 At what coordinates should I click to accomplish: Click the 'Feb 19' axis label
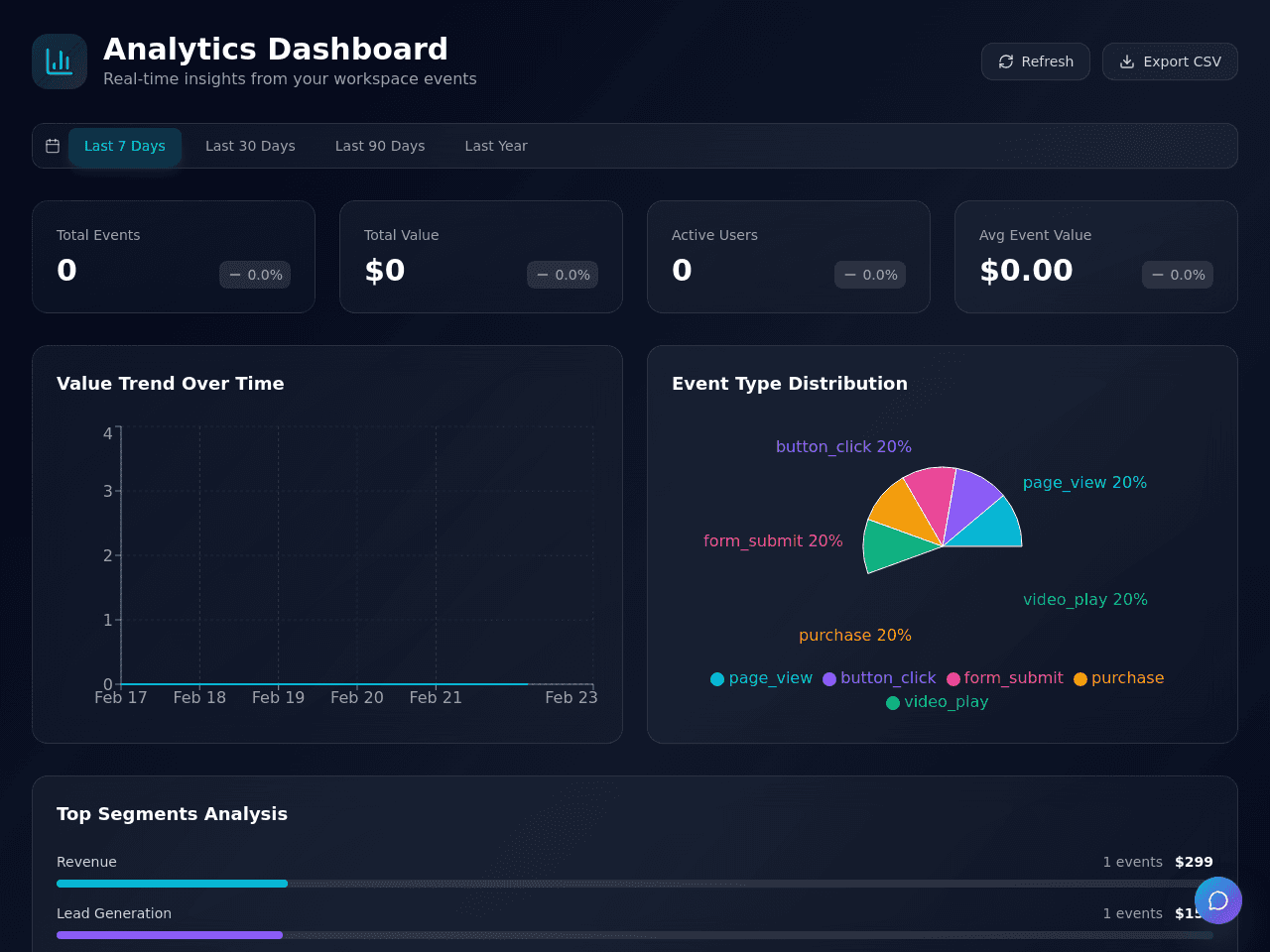pos(278,698)
